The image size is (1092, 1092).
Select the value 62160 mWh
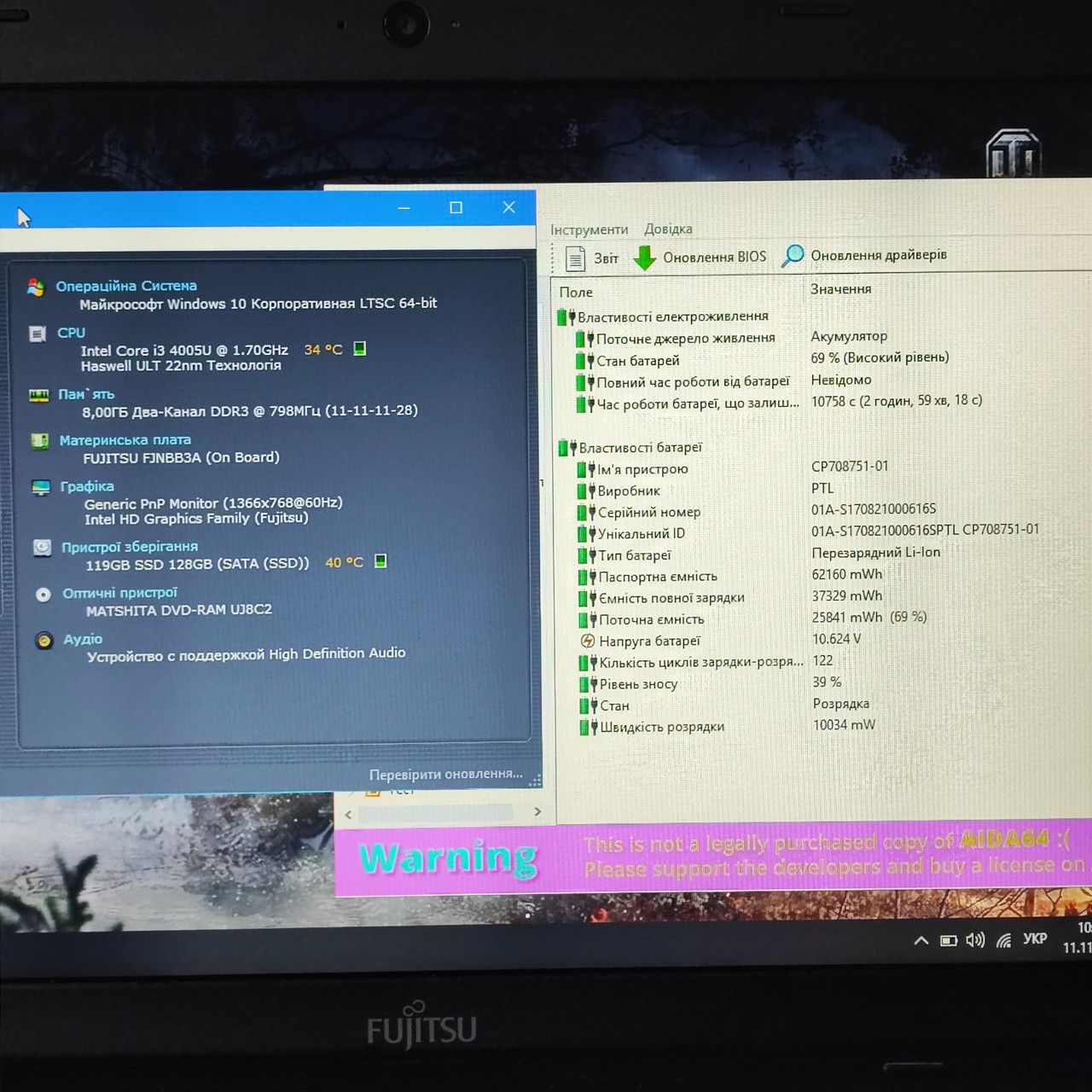click(x=847, y=574)
